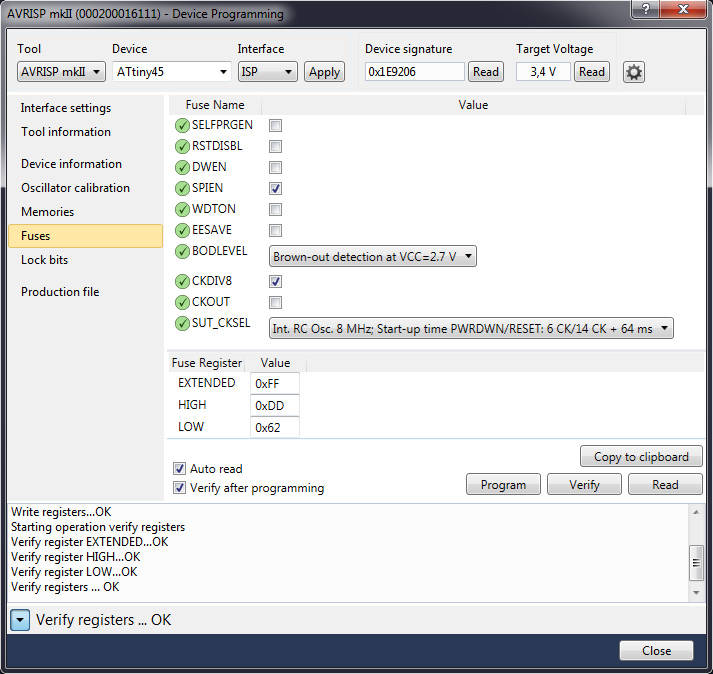Open Lock bits page
Viewport: 713px width, 674px height.
tap(45, 260)
